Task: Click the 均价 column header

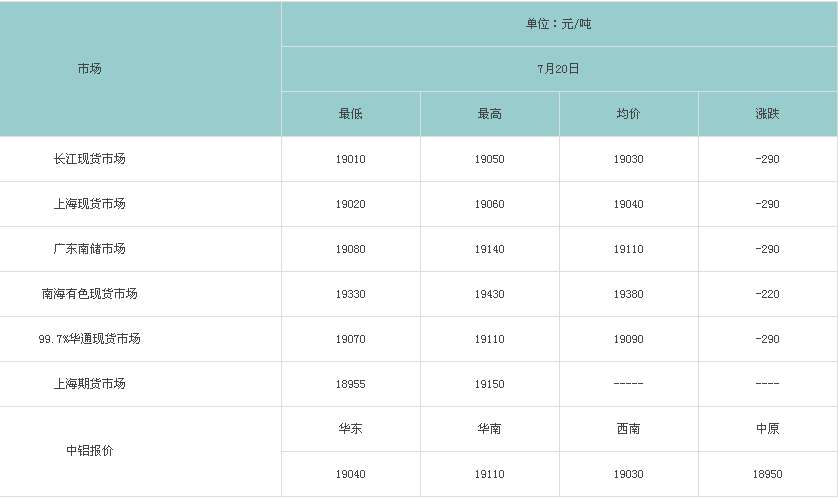Action: [x=628, y=114]
